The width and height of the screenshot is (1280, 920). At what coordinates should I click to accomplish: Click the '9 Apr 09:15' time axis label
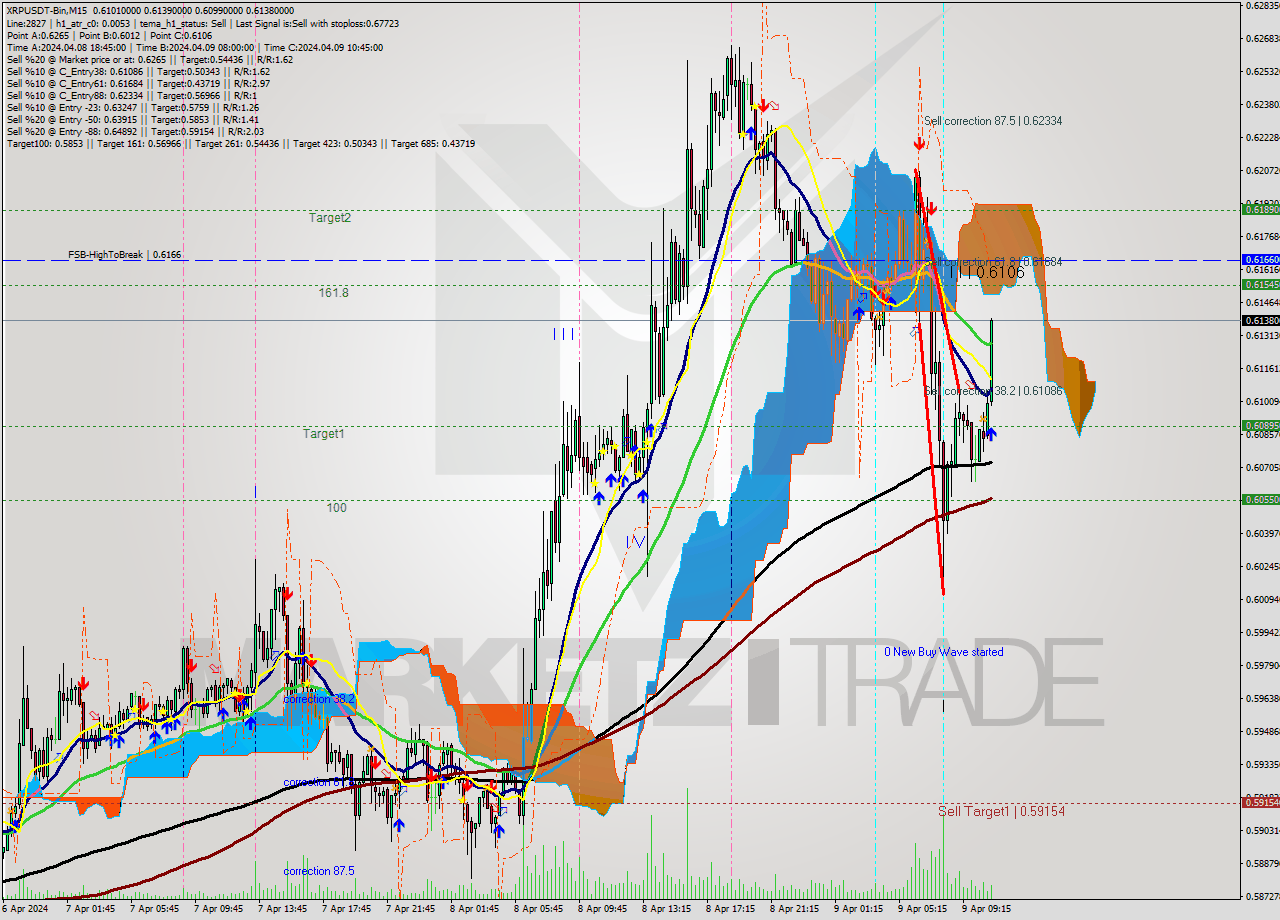pyautogui.click(x=985, y=909)
